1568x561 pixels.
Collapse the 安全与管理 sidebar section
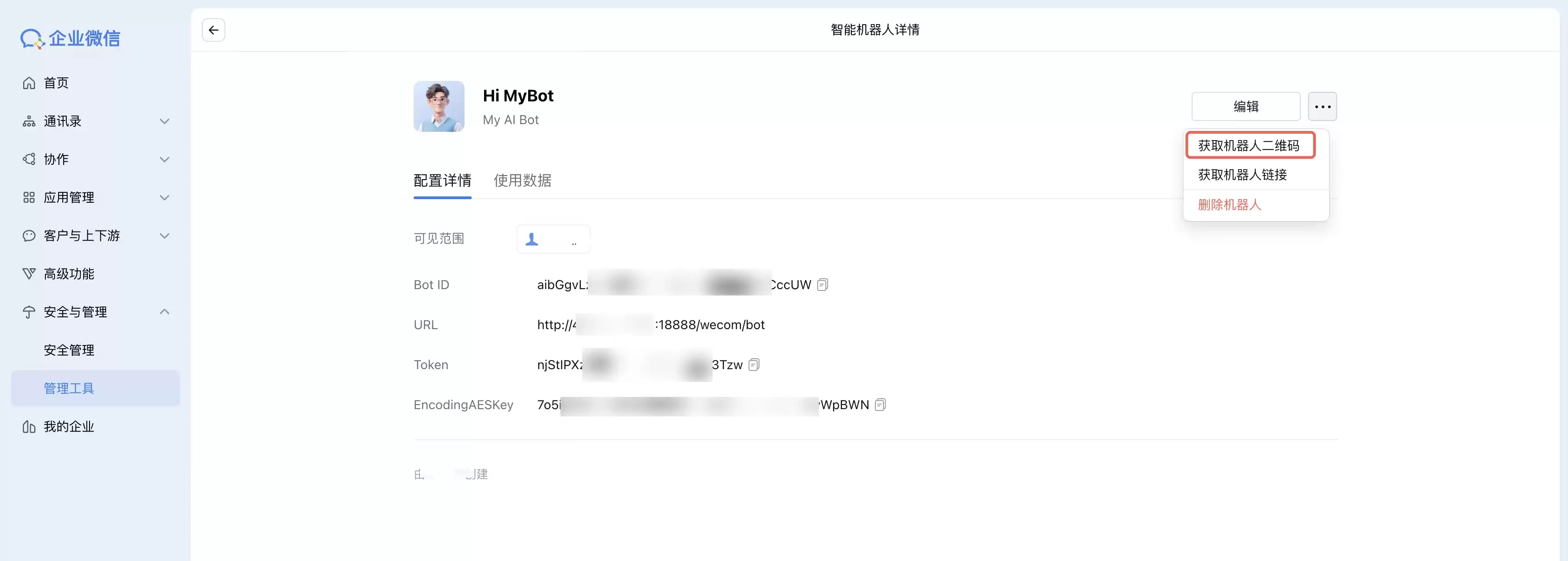click(165, 311)
